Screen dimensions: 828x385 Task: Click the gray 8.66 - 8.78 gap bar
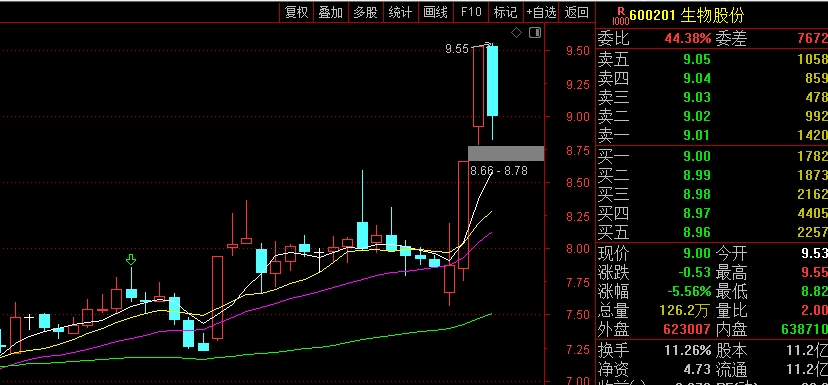click(x=506, y=154)
